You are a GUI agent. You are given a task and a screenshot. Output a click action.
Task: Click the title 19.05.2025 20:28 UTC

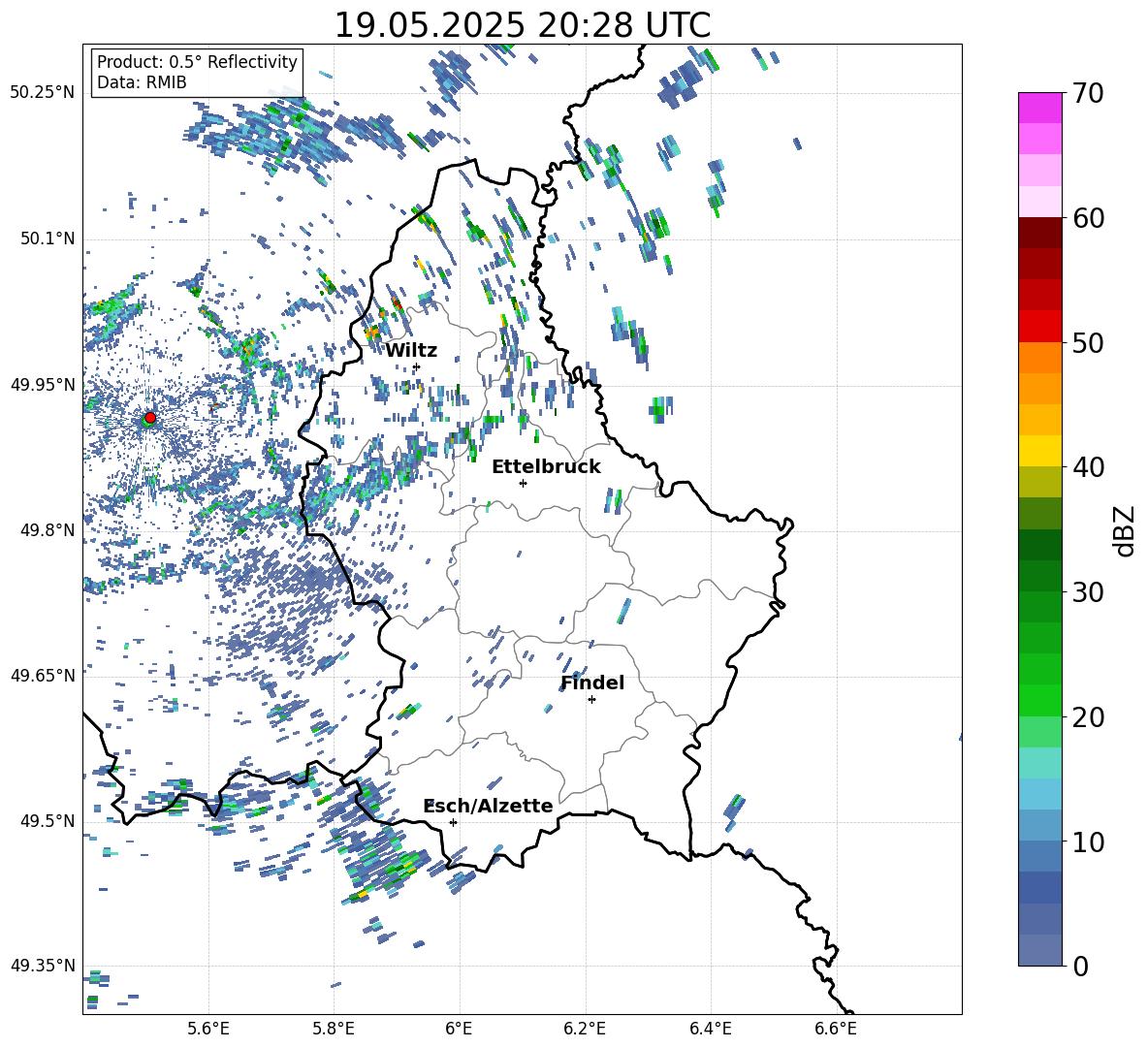pos(522,25)
